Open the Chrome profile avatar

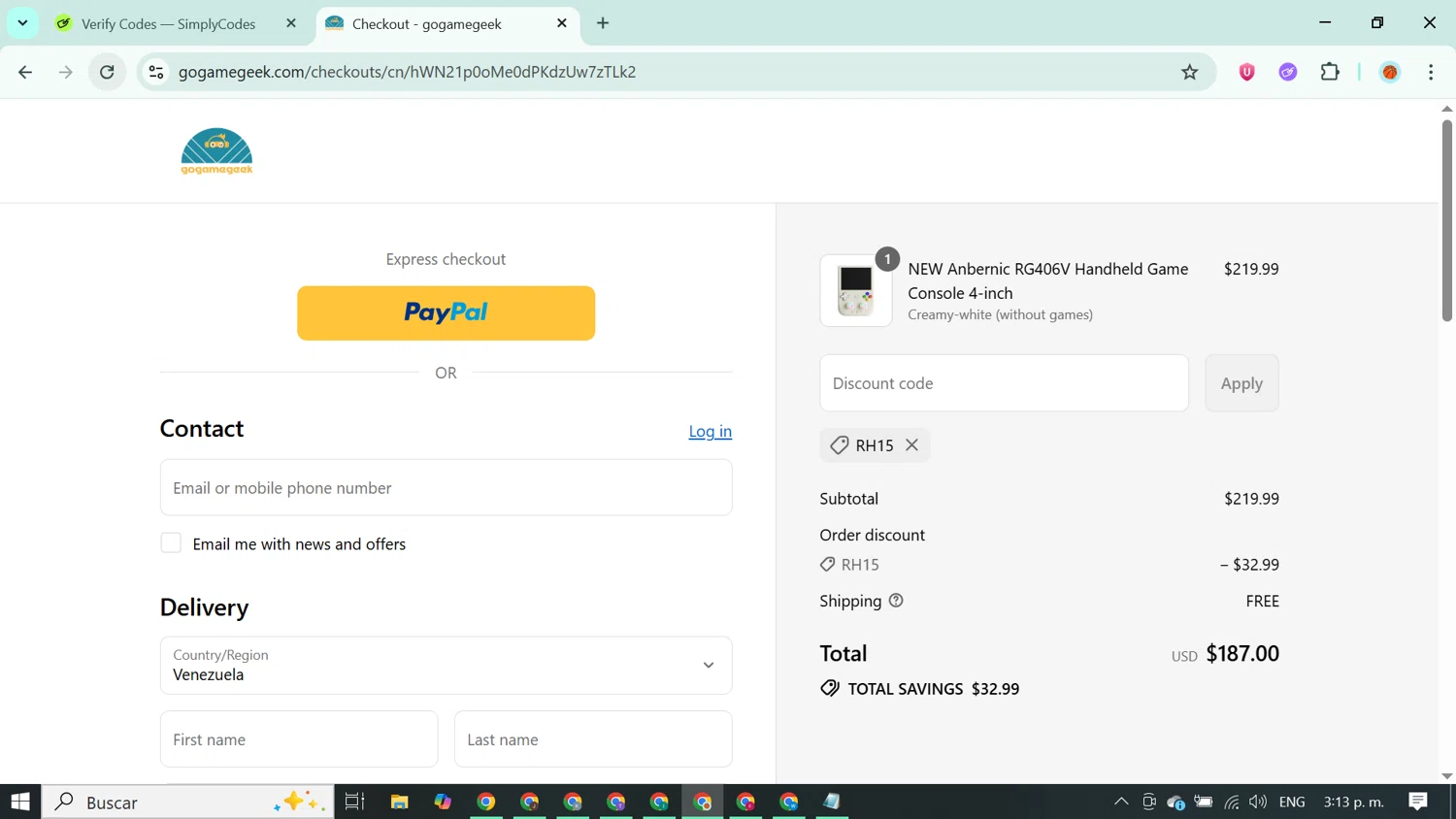(1390, 72)
